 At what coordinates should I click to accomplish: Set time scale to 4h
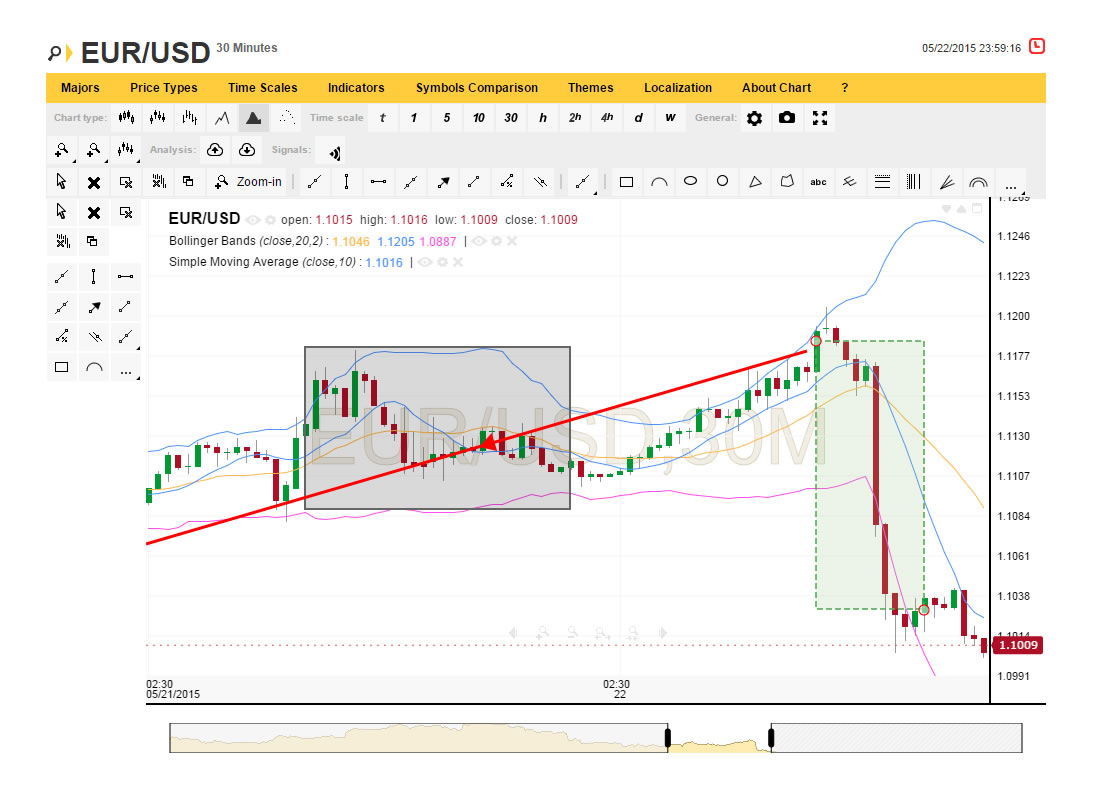pyautogui.click(x=607, y=118)
